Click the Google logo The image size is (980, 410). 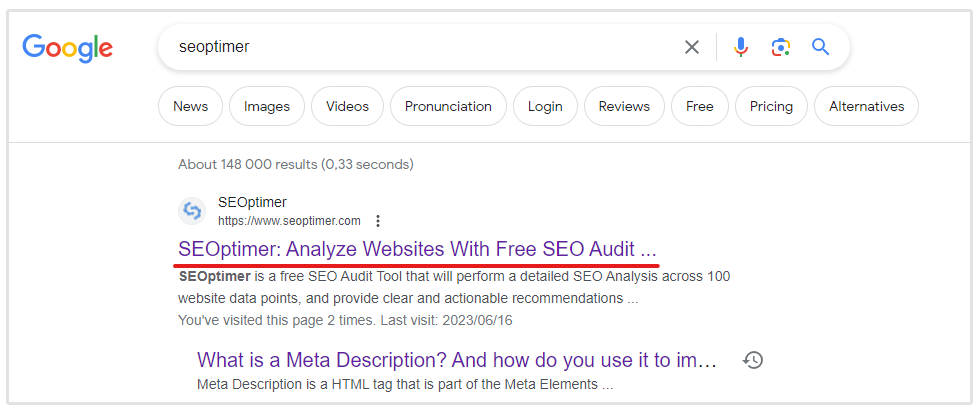(x=67, y=47)
